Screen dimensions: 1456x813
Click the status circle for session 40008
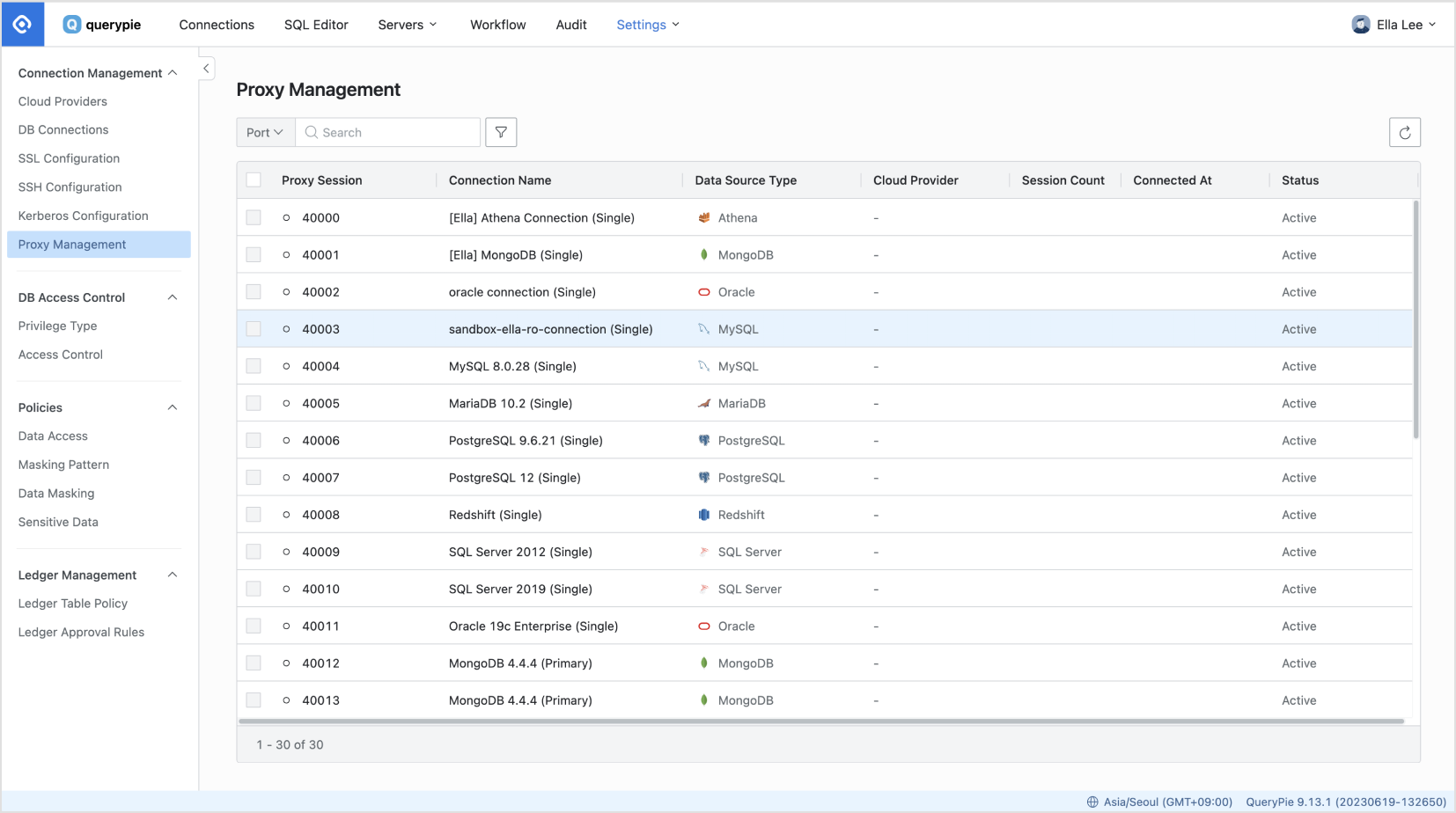[x=286, y=515]
